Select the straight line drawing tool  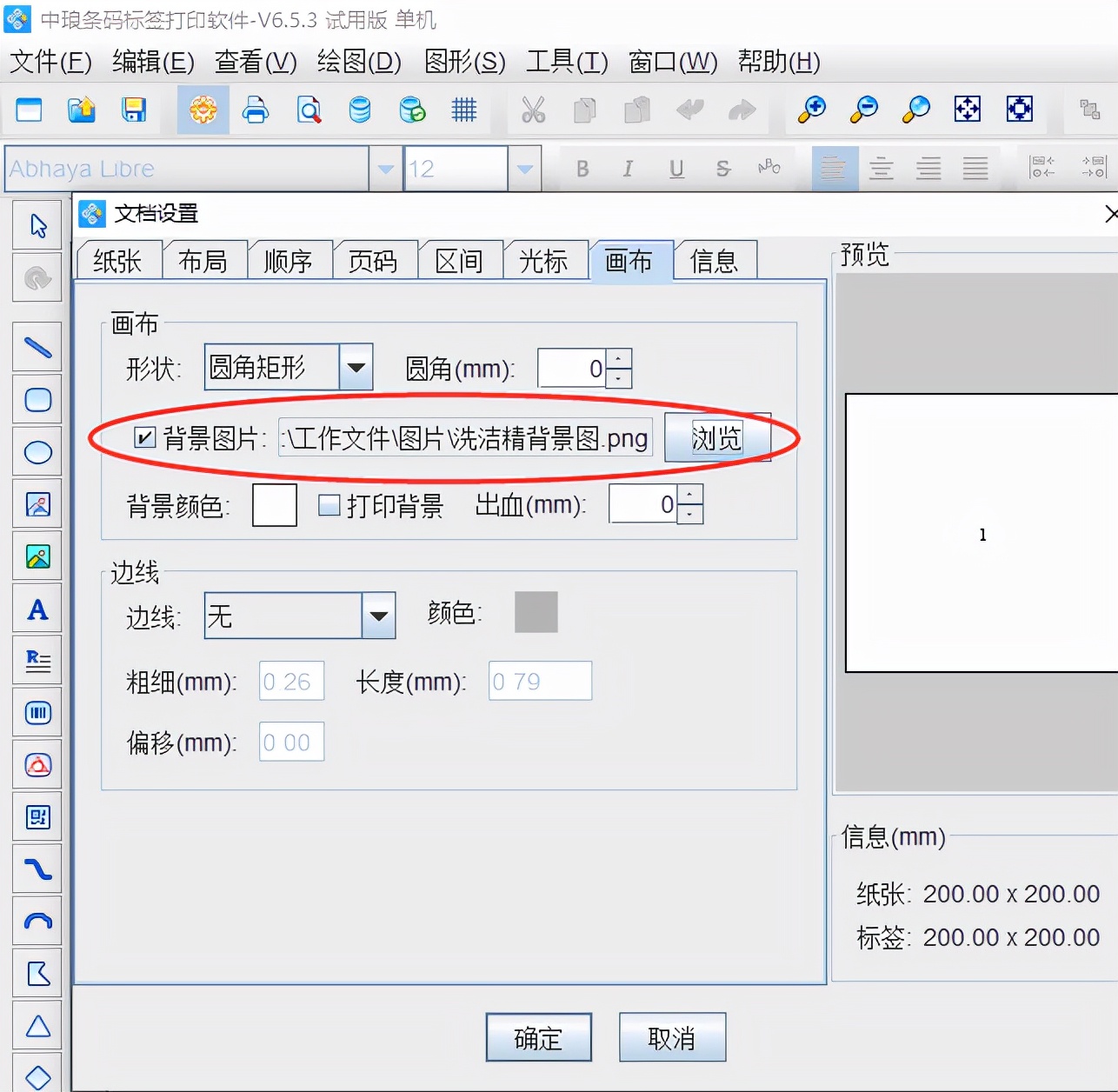point(37,348)
